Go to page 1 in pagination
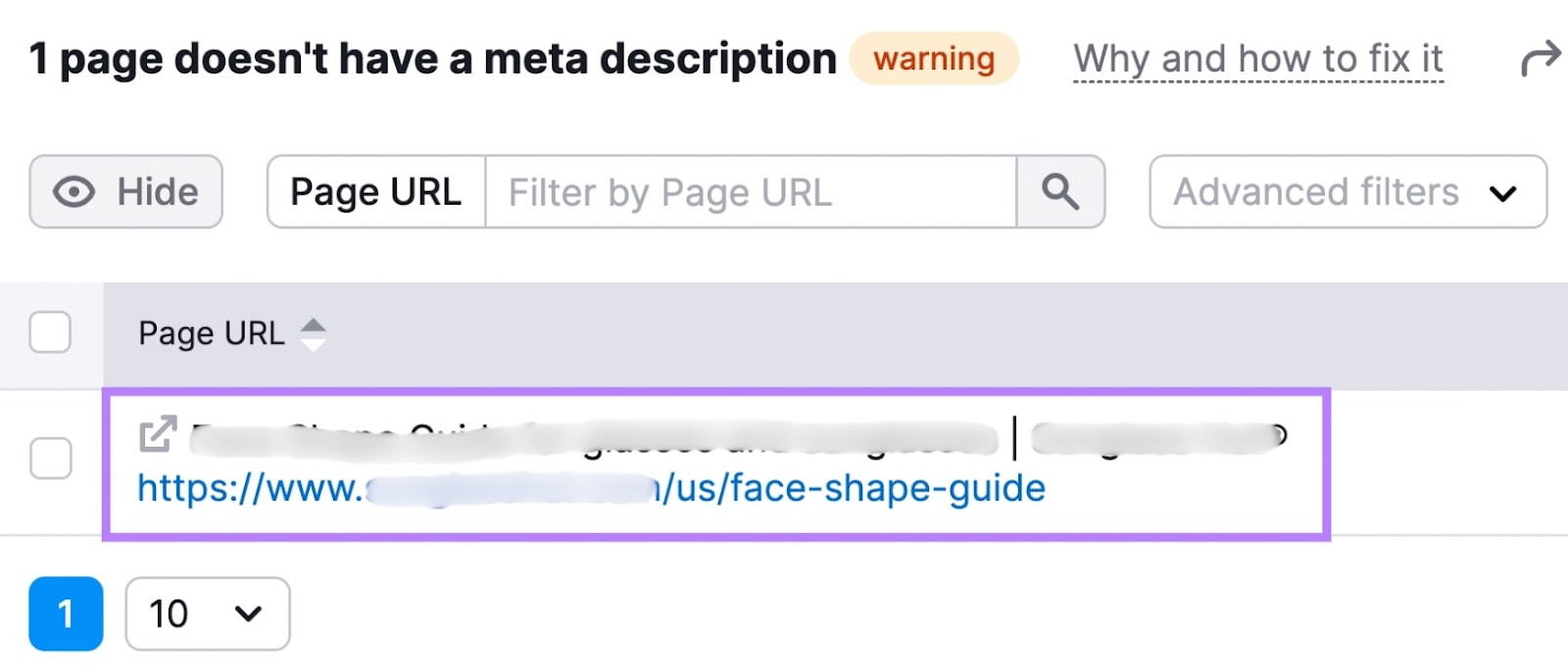The height and width of the screenshot is (672, 1568). 66,614
